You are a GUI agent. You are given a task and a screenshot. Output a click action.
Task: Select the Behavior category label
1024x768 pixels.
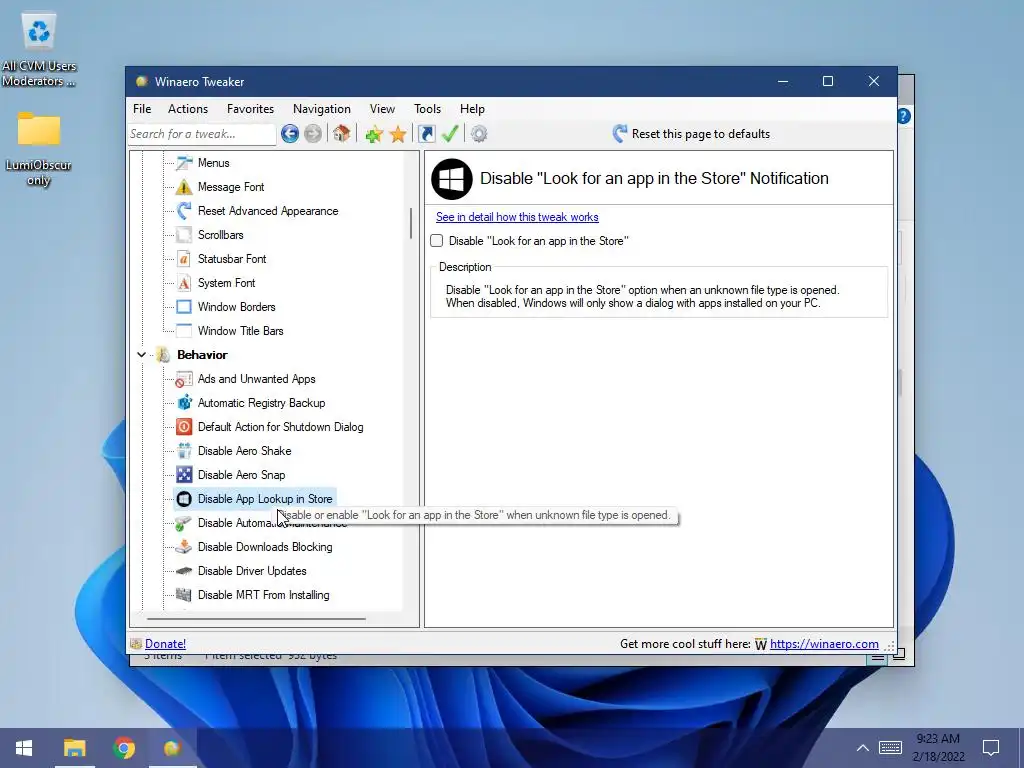pos(202,355)
